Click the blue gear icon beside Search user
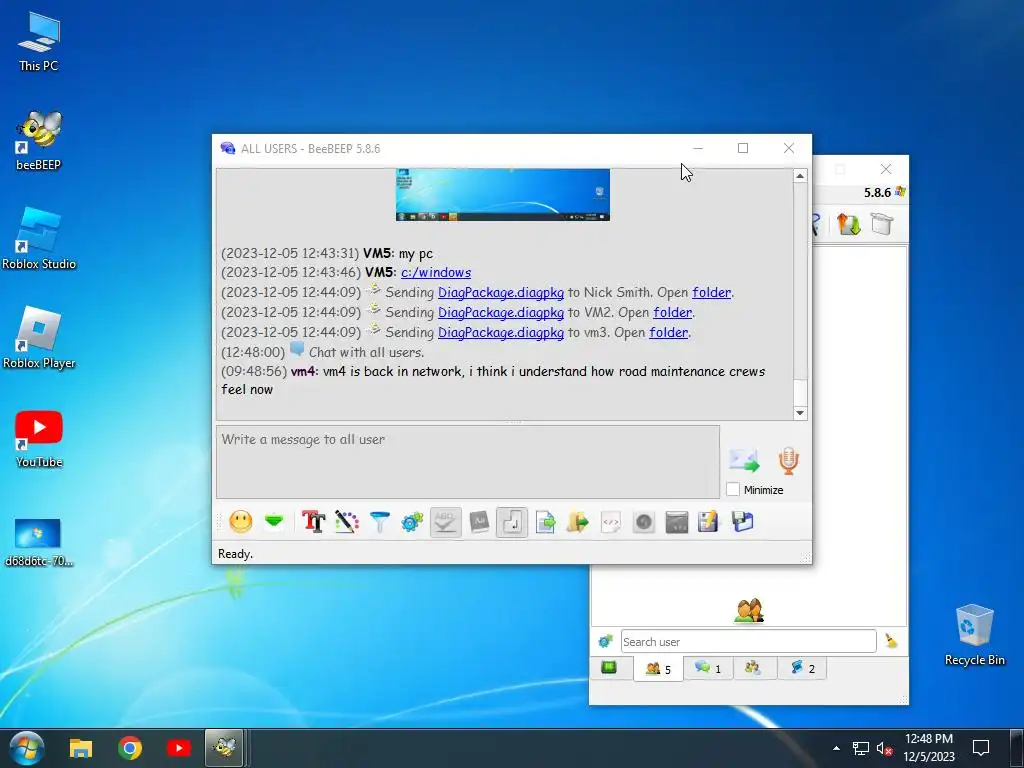 [605, 641]
